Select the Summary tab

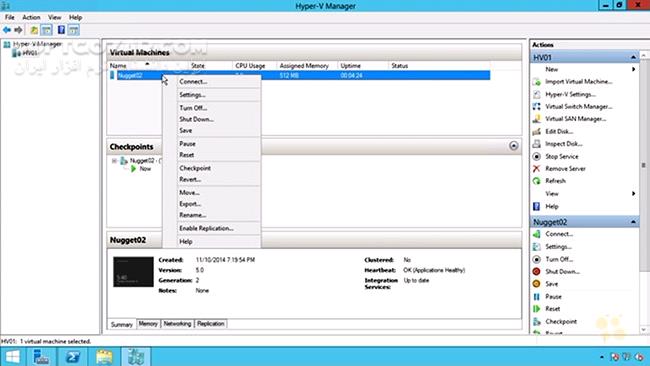tap(121, 324)
